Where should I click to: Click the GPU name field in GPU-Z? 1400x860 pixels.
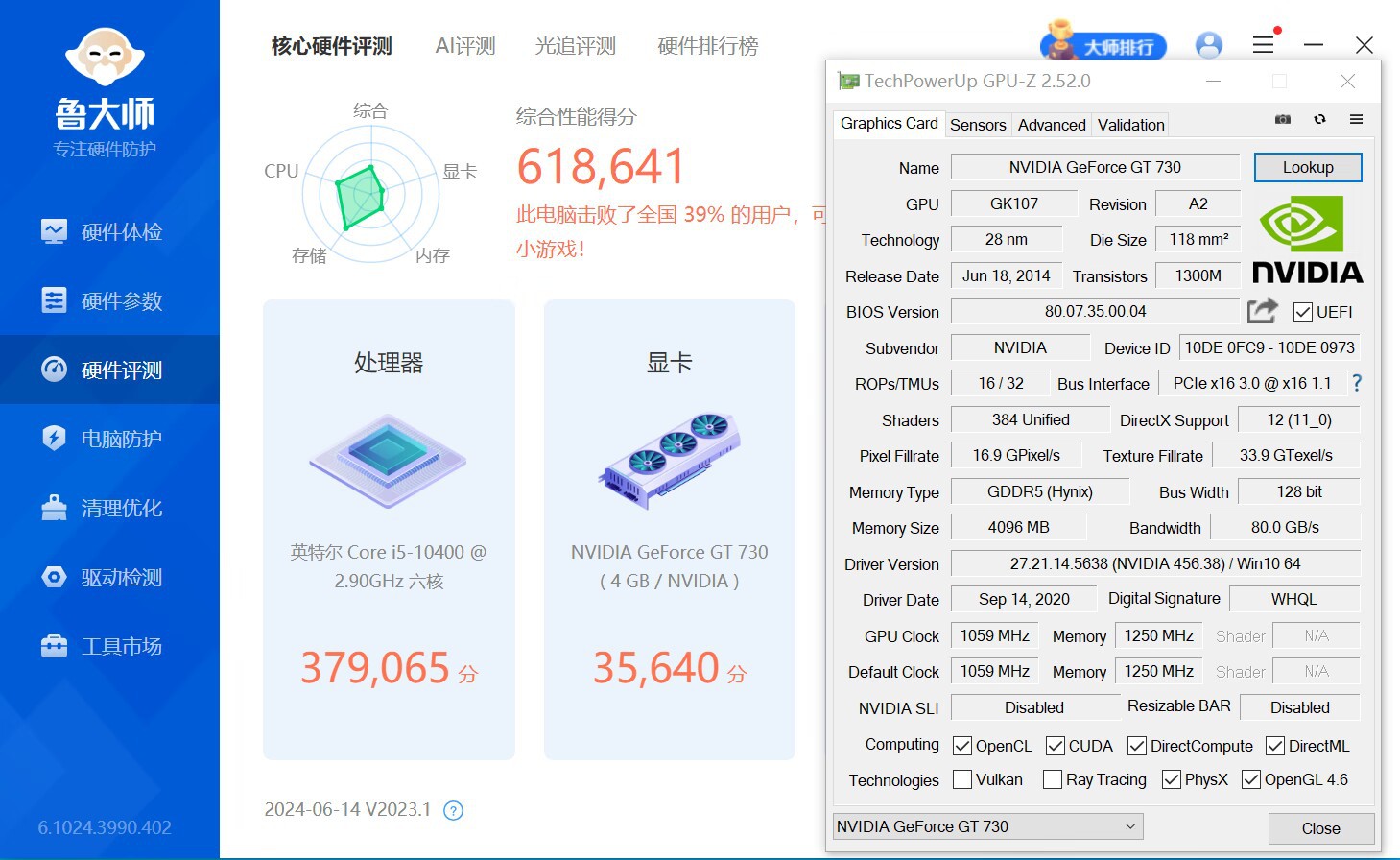tap(1095, 167)
